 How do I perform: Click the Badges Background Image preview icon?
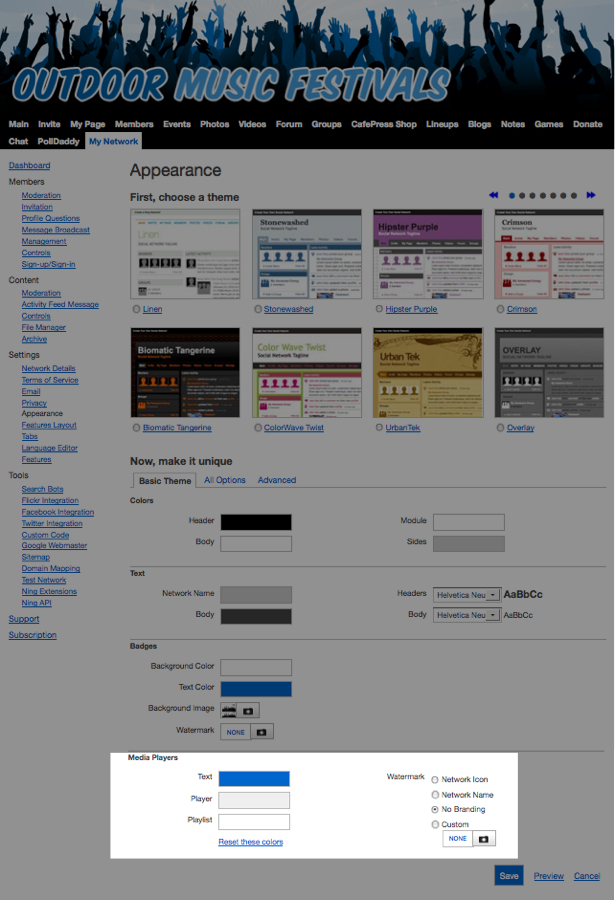coord(229,710)
